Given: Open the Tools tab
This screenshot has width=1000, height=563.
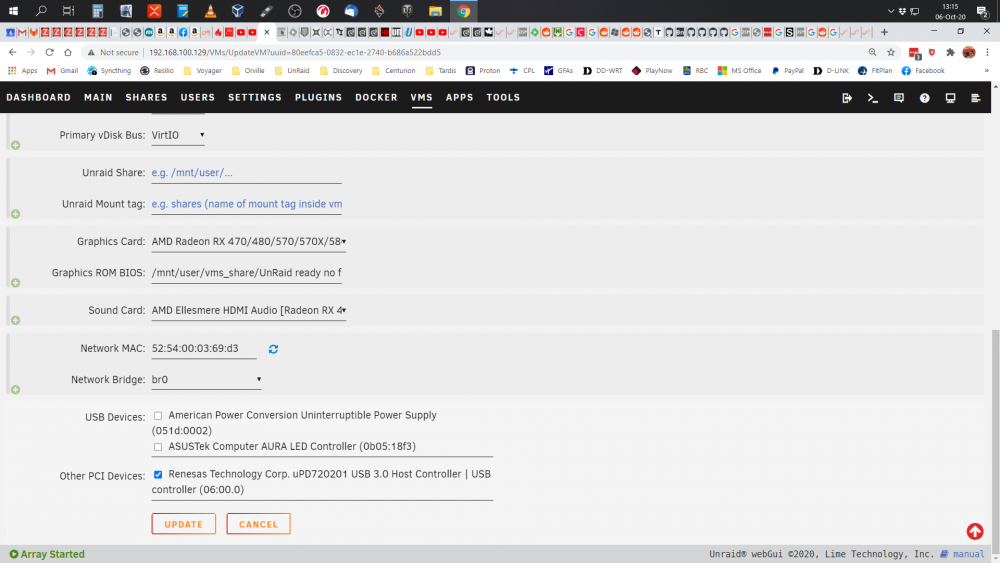Looking at the screenshot, I should 503,98.
